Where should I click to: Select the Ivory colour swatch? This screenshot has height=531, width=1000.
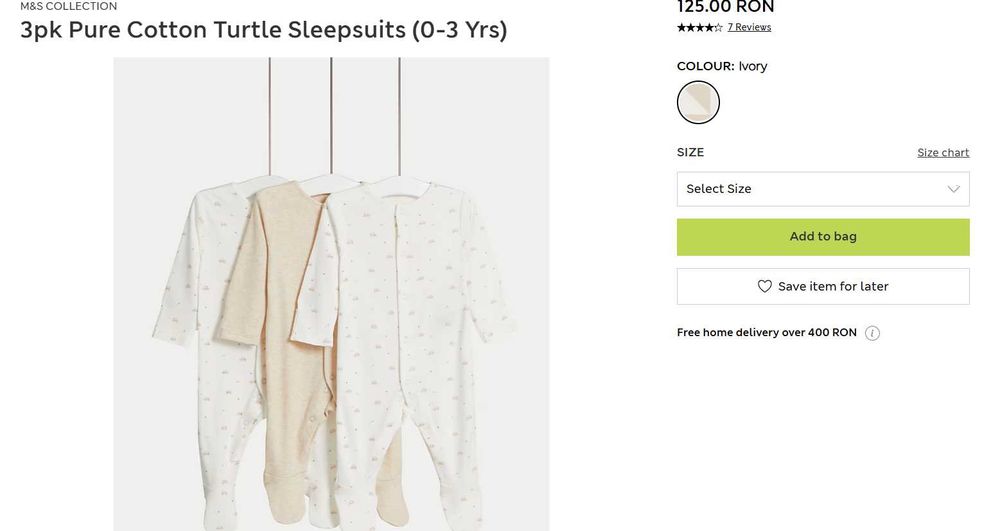click(x=698, y=102)
